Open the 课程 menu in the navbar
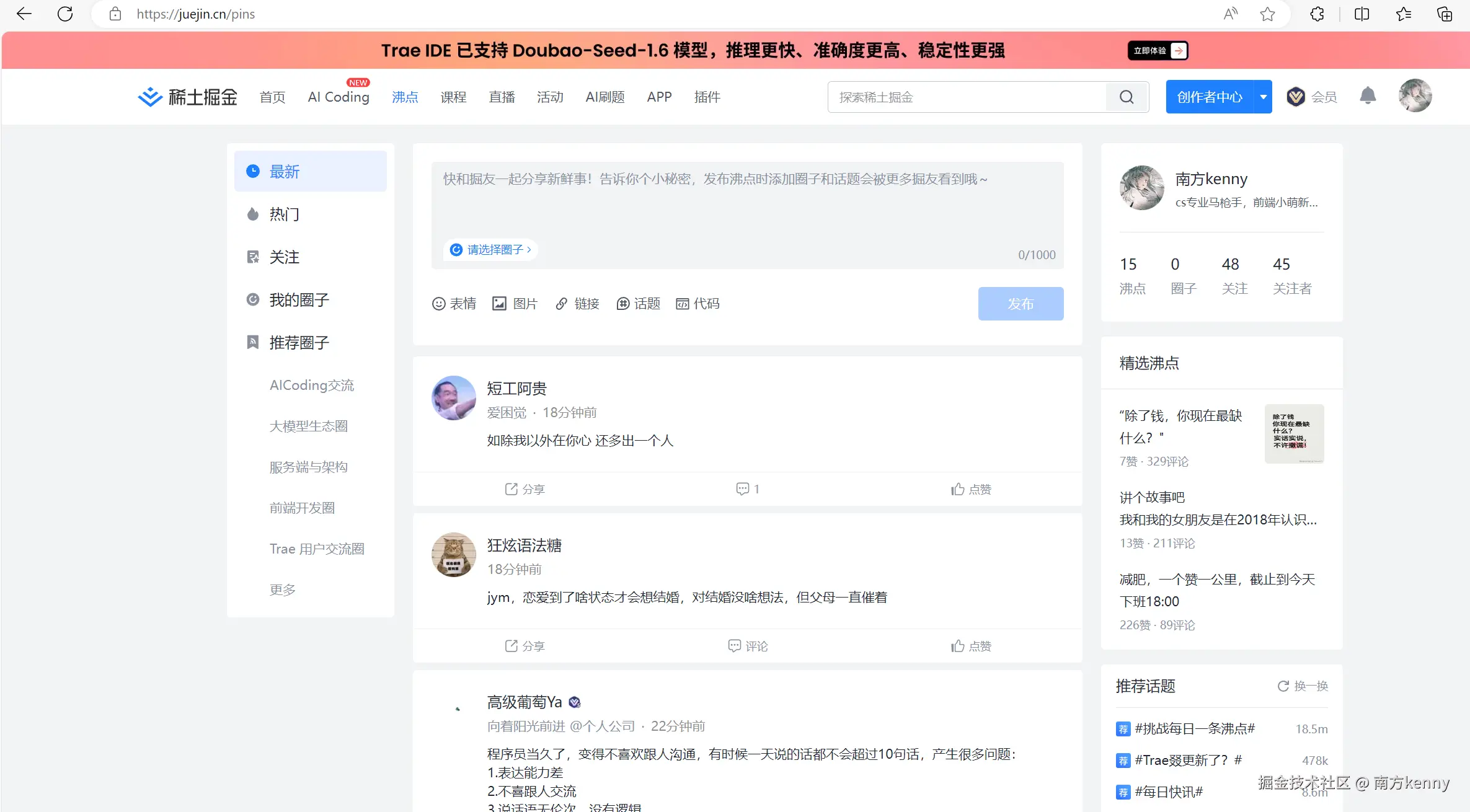 [453, 97]
